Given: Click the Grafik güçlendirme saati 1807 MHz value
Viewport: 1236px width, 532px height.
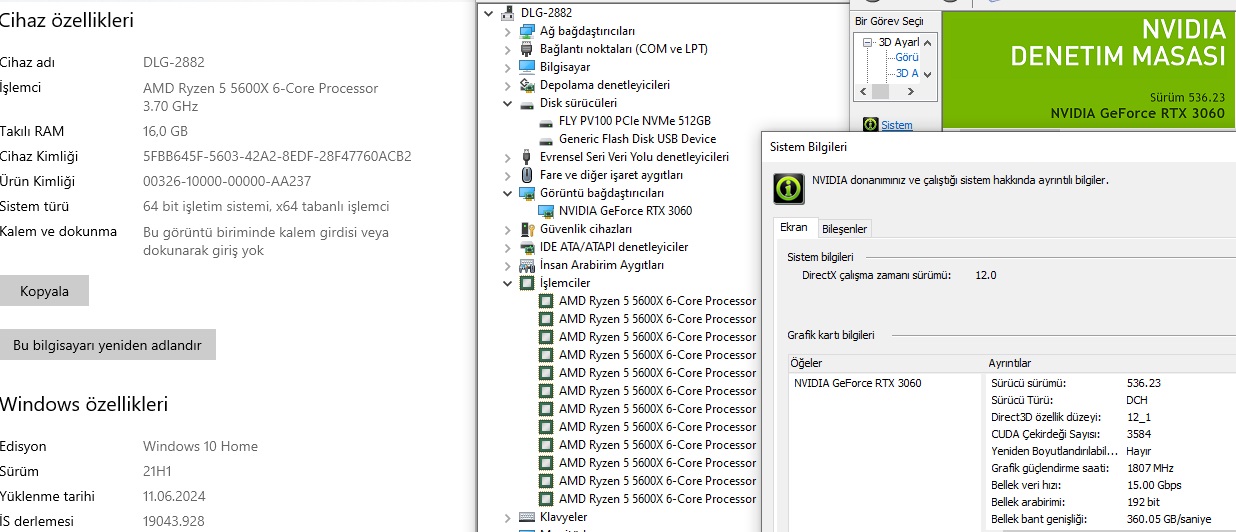Looking at the screenshot, I should (1150, 468).
